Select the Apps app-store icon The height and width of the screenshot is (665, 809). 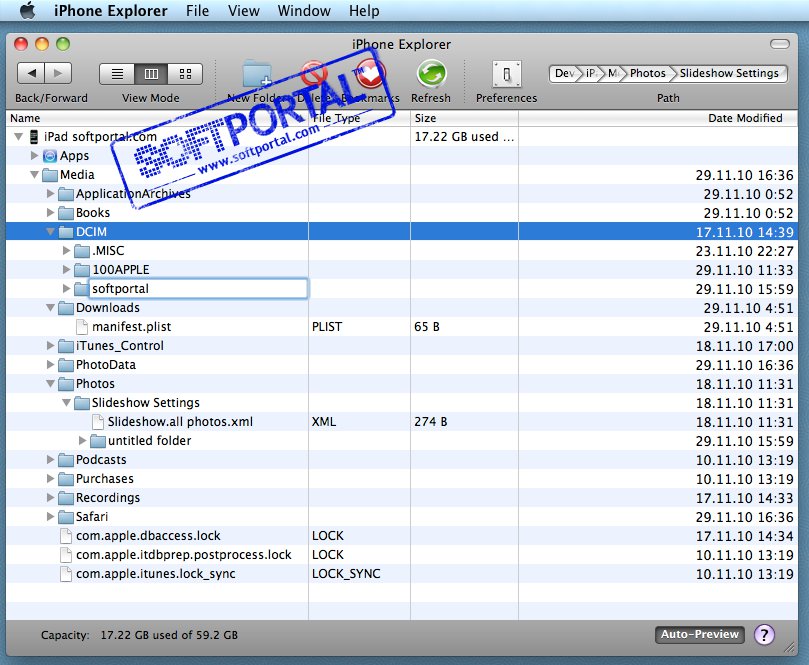point(50,156)
